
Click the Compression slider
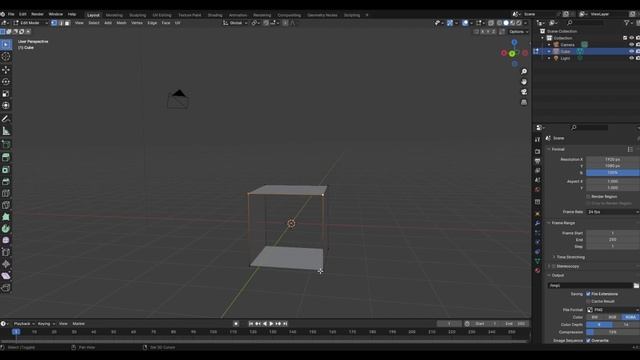[613, 332]
